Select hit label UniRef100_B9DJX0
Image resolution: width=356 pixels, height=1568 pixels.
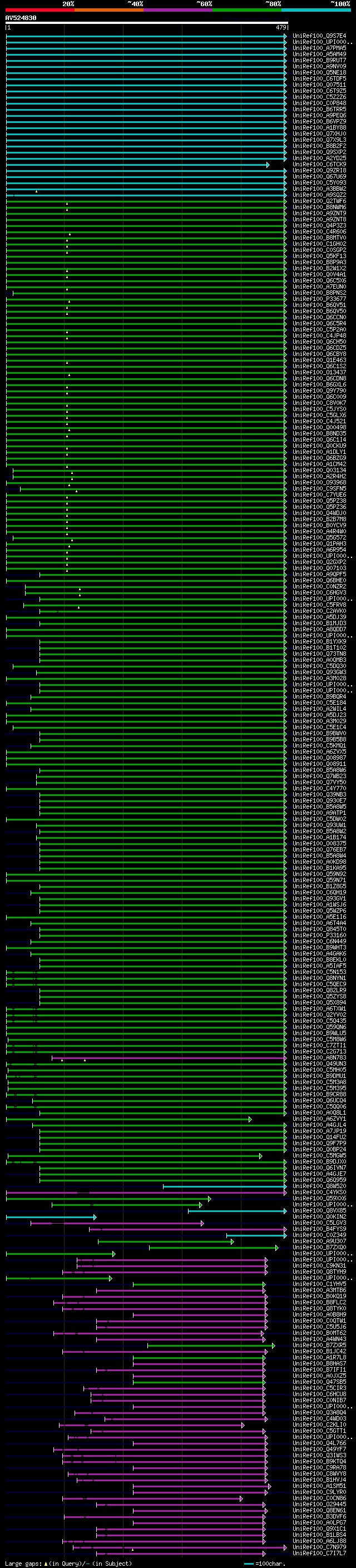319,1161
